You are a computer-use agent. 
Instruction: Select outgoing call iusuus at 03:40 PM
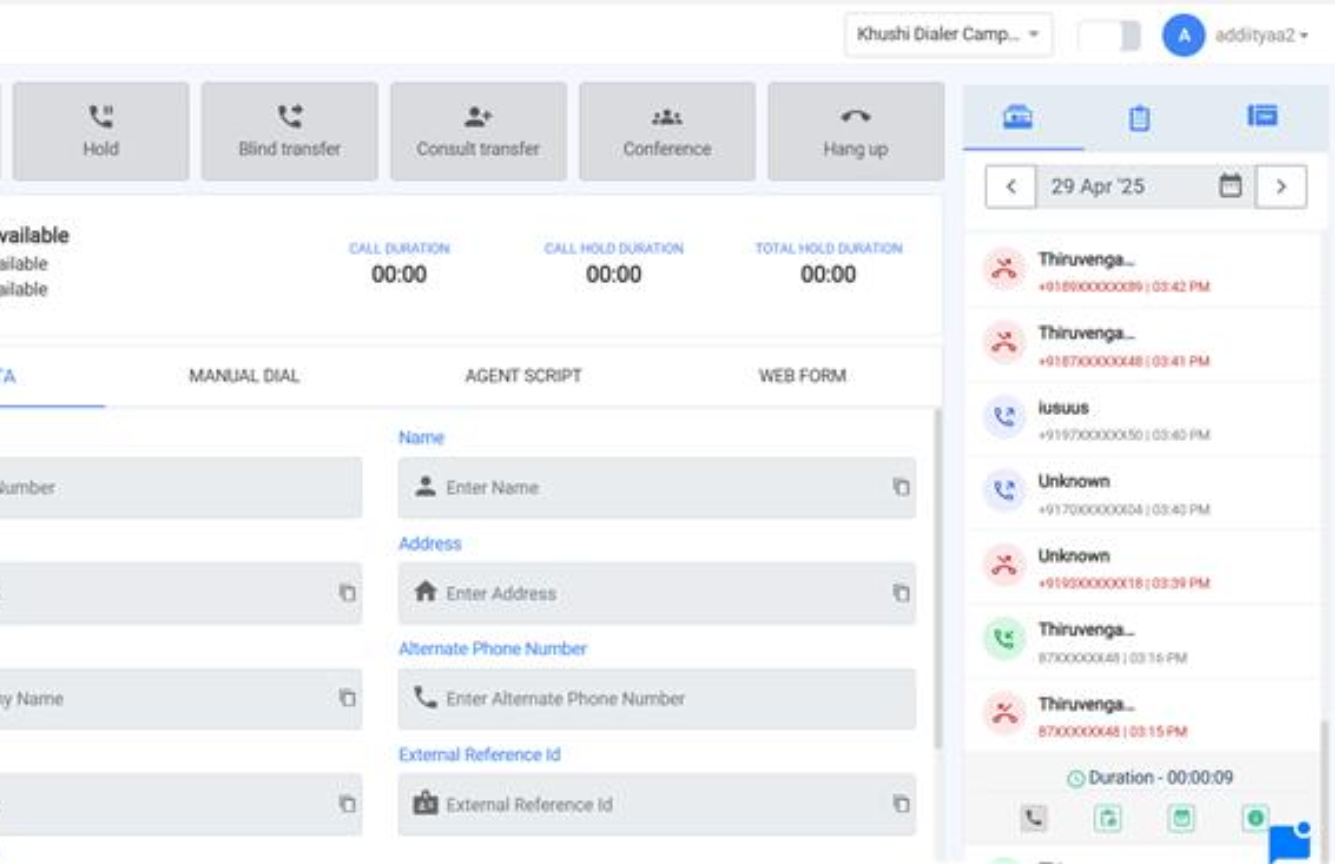pyautogui.click(x=1142, y=420)
